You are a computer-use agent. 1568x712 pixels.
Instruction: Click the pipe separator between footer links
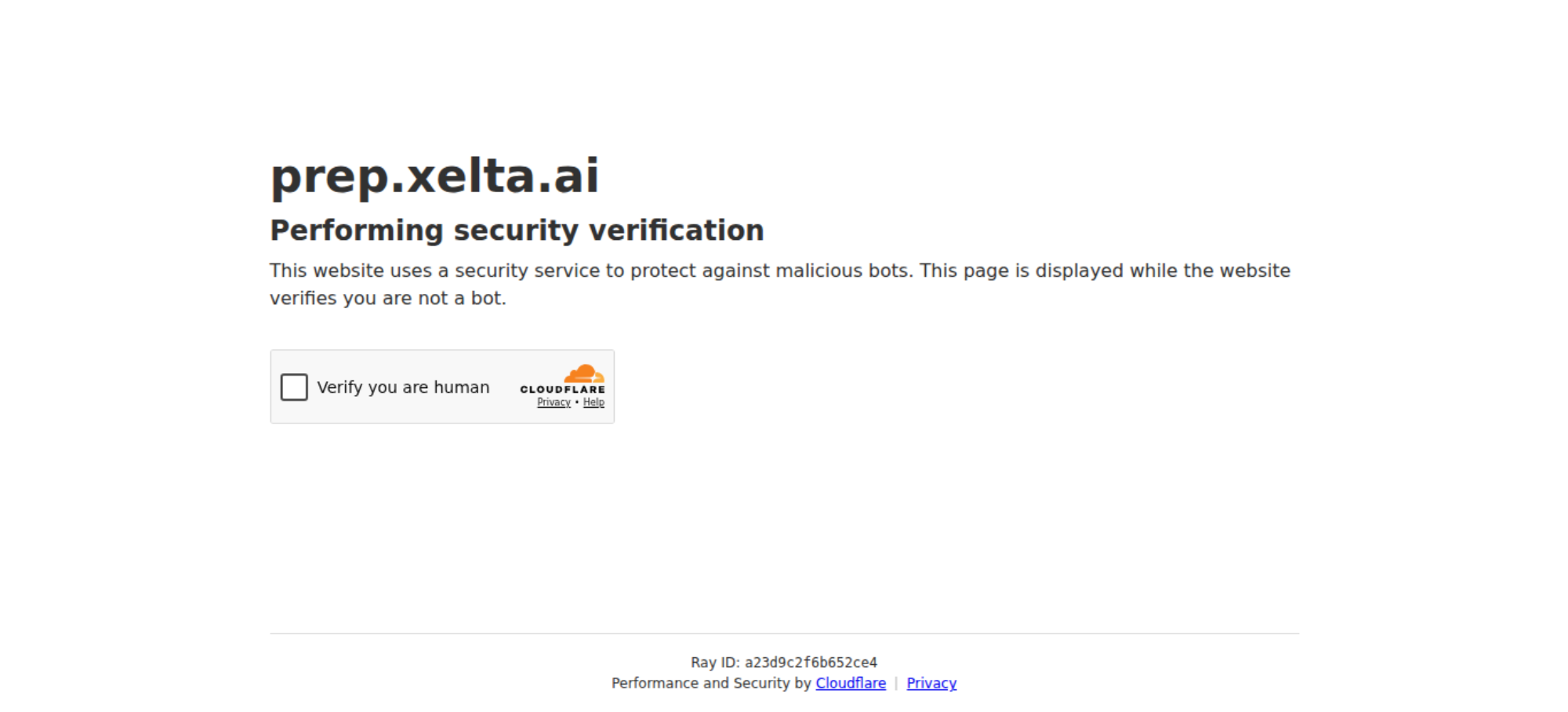click(x=896, y=683)
